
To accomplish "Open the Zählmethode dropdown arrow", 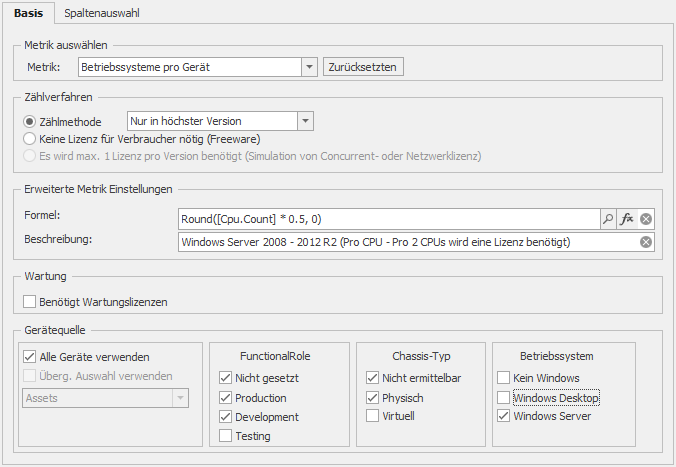I will tap(305, 121).
